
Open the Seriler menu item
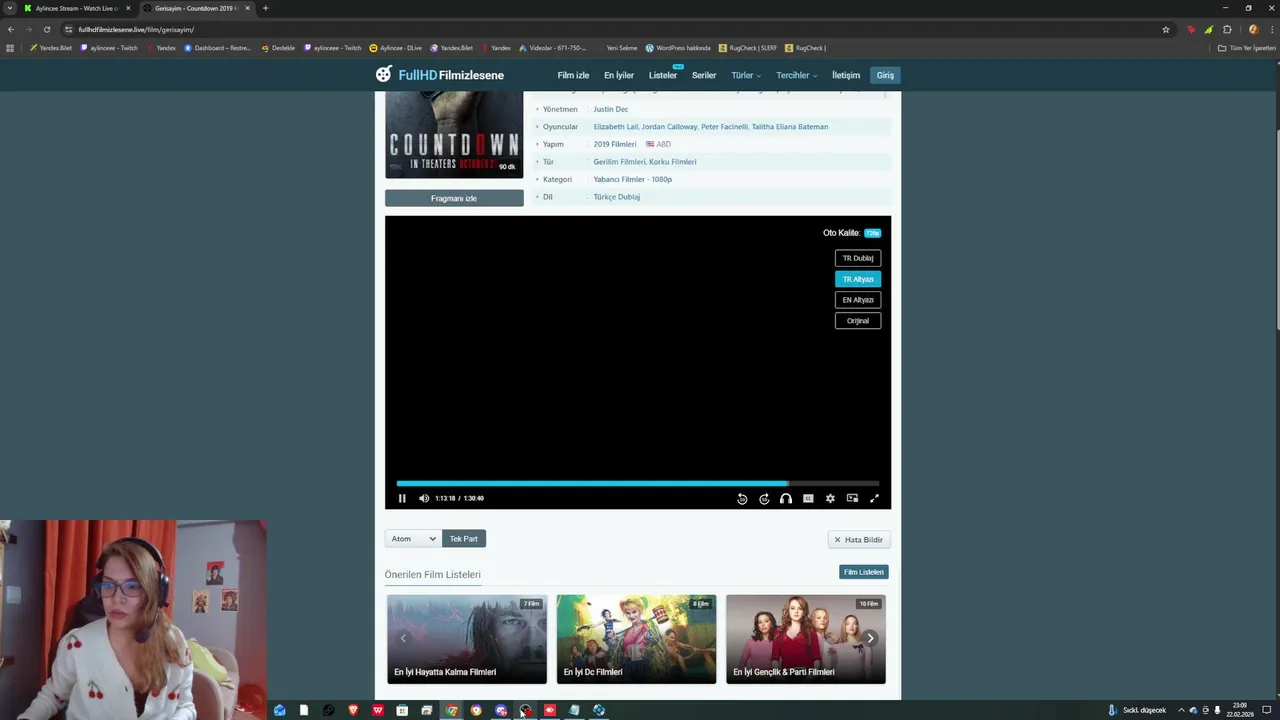[x=704, y=75]
